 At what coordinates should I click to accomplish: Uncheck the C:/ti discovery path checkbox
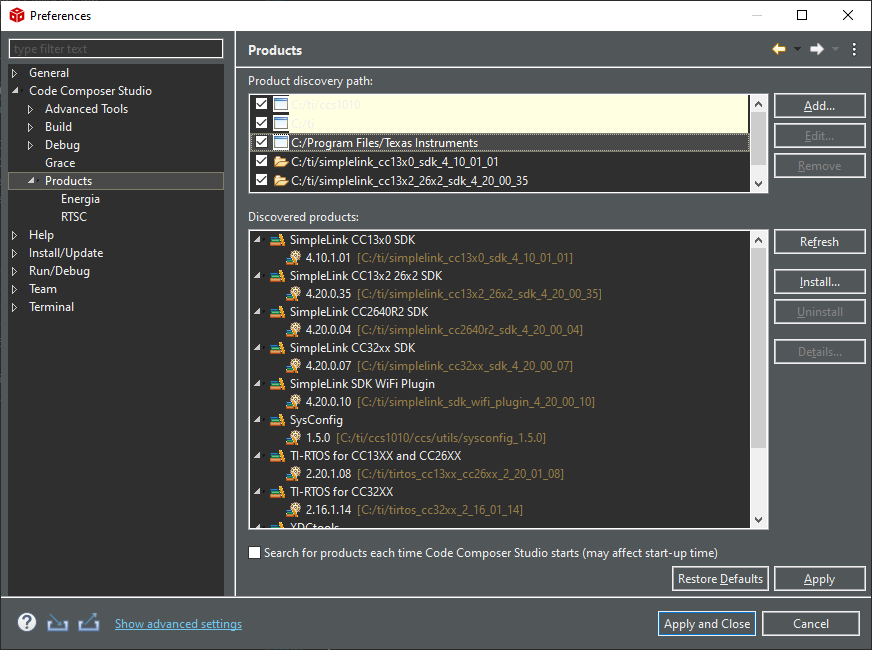point(261,122)
